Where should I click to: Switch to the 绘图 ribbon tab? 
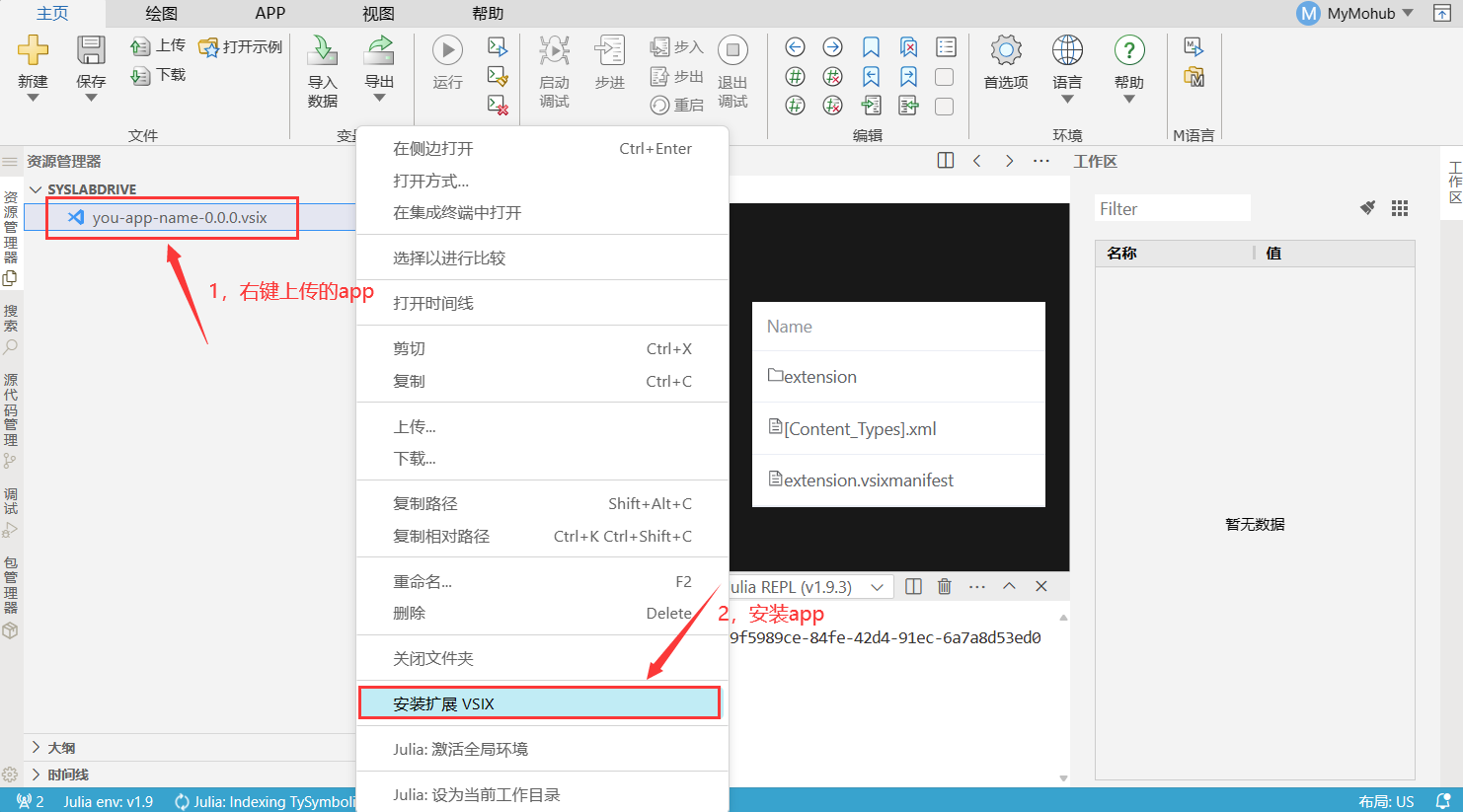coord(161,14)
